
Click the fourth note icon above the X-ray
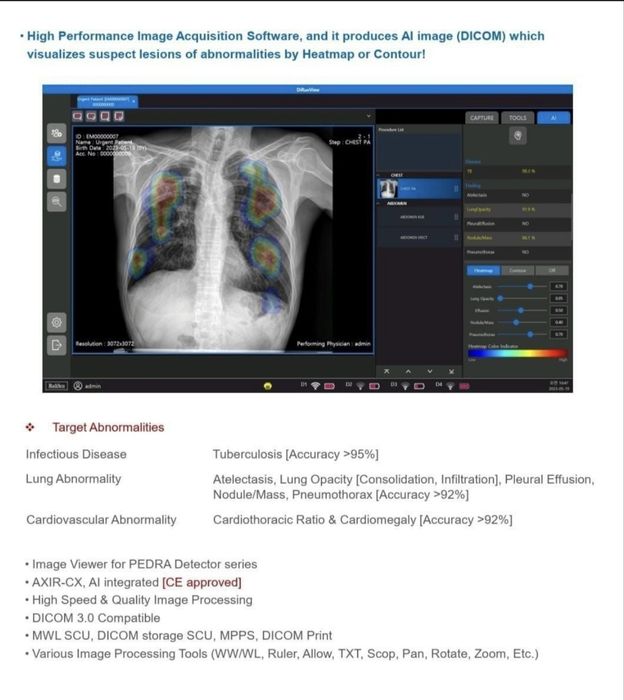[119, 117]
